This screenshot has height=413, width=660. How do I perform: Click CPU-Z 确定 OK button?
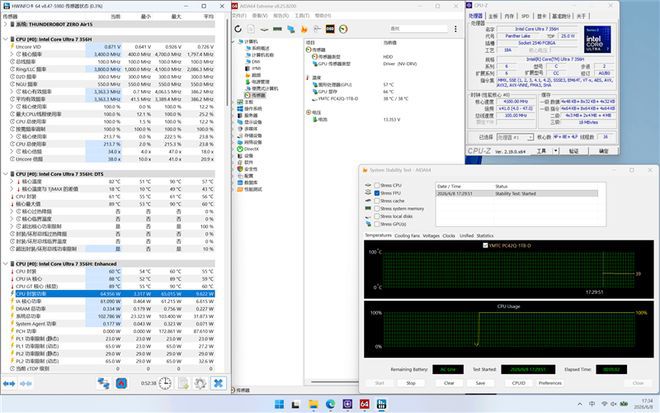point(604,151)
